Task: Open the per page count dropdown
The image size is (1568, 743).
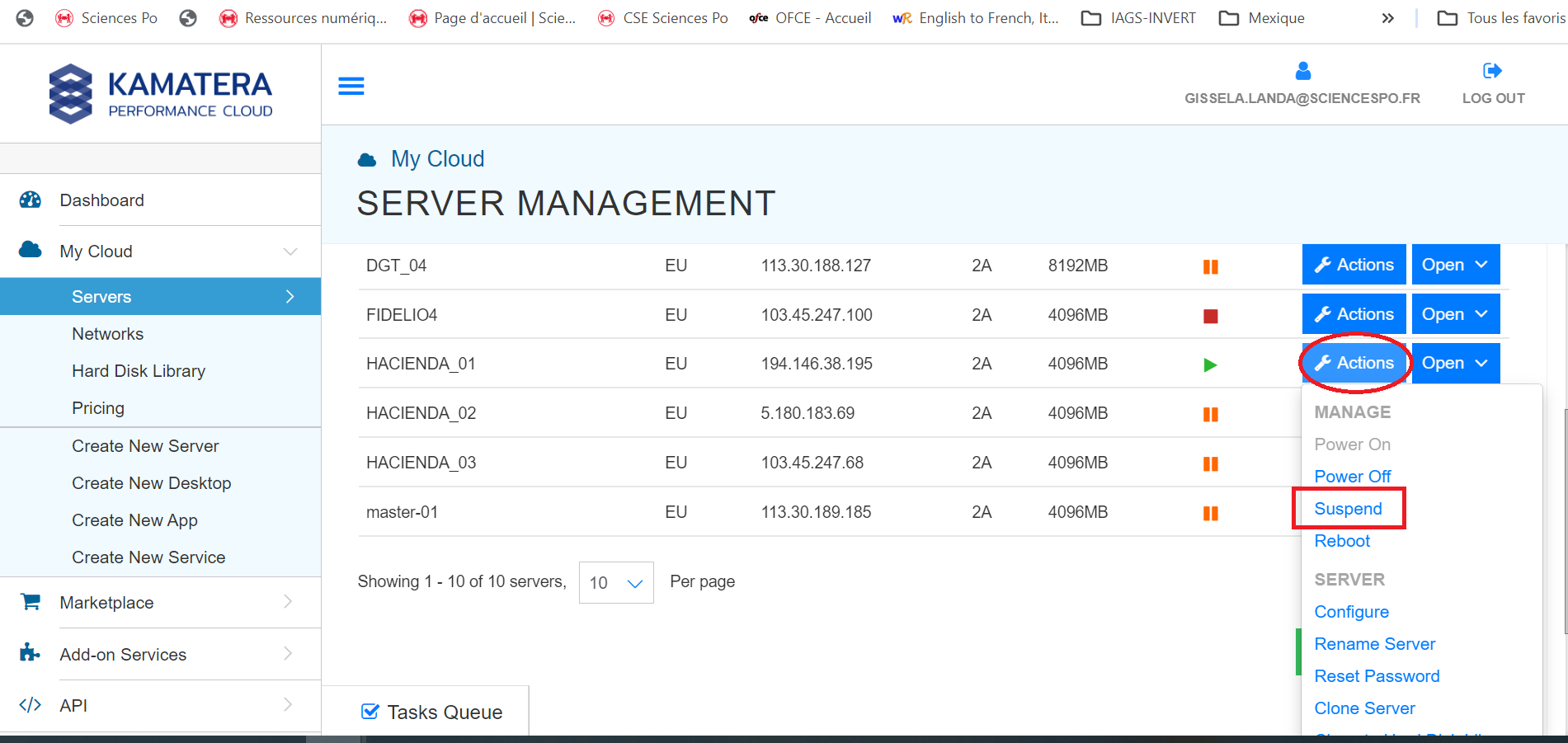Action: tap(616, 583)
